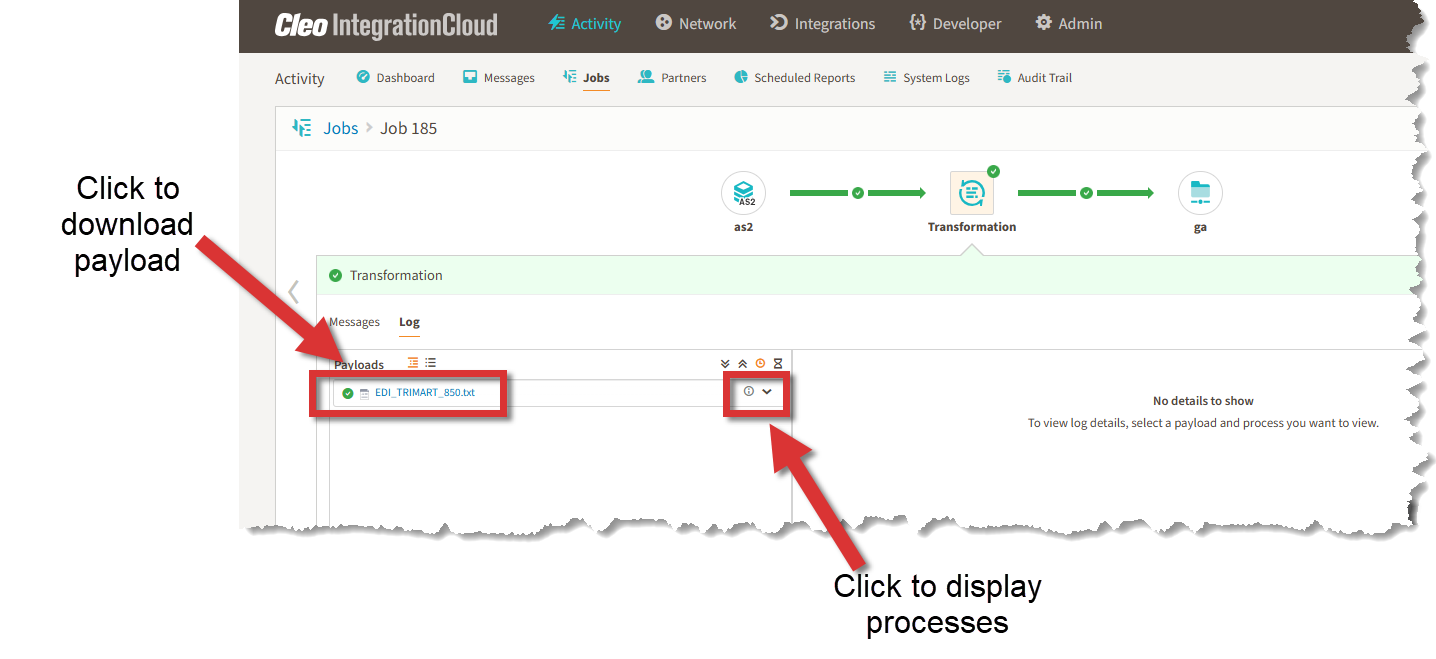Open the Audit Trail page
The height and width of the screenshot is (659, 1436).
[x=1035, y=78]
